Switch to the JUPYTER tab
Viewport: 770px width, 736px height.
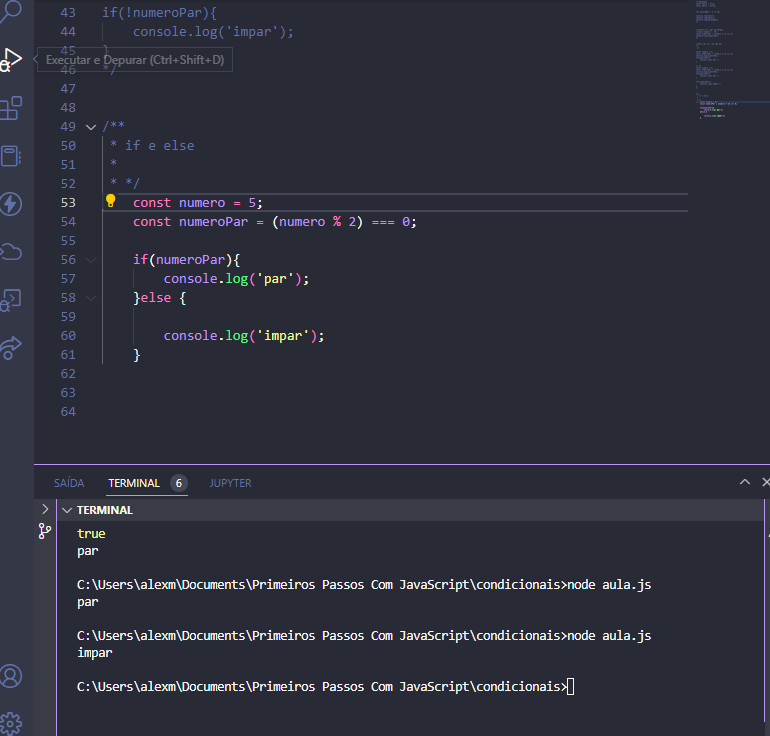[230, 483]
